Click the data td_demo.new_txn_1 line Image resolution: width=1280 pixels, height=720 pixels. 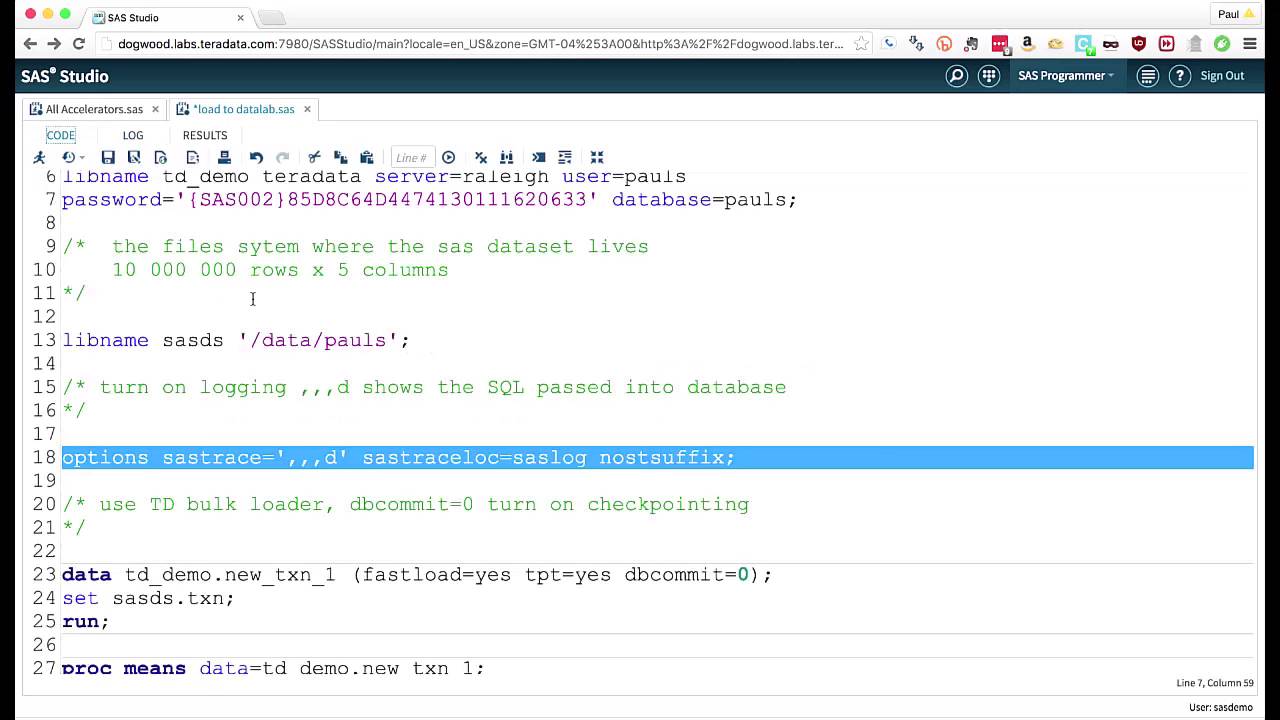[x=417, y=574]
